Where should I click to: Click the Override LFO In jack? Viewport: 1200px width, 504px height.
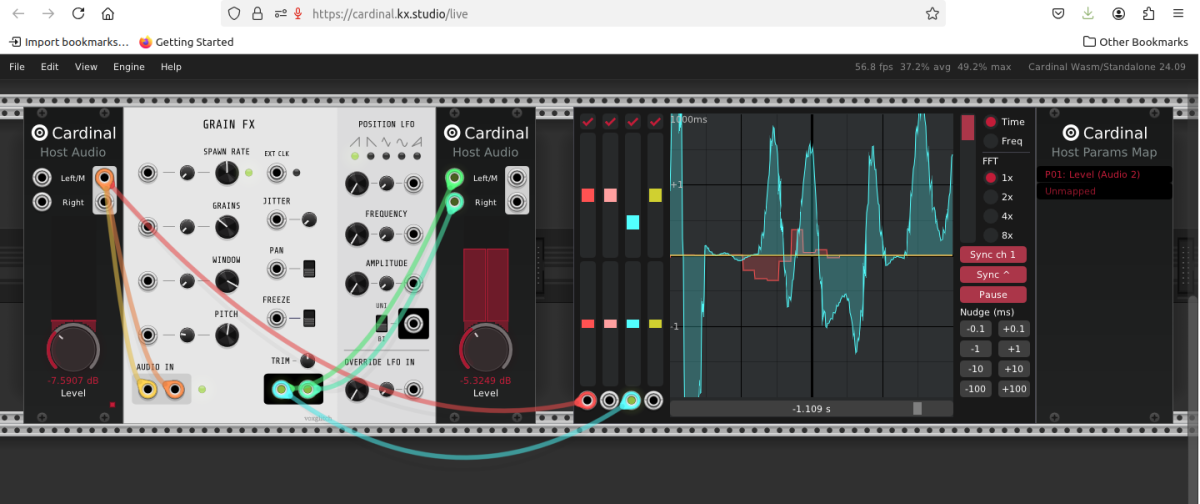tap(414, 390)
